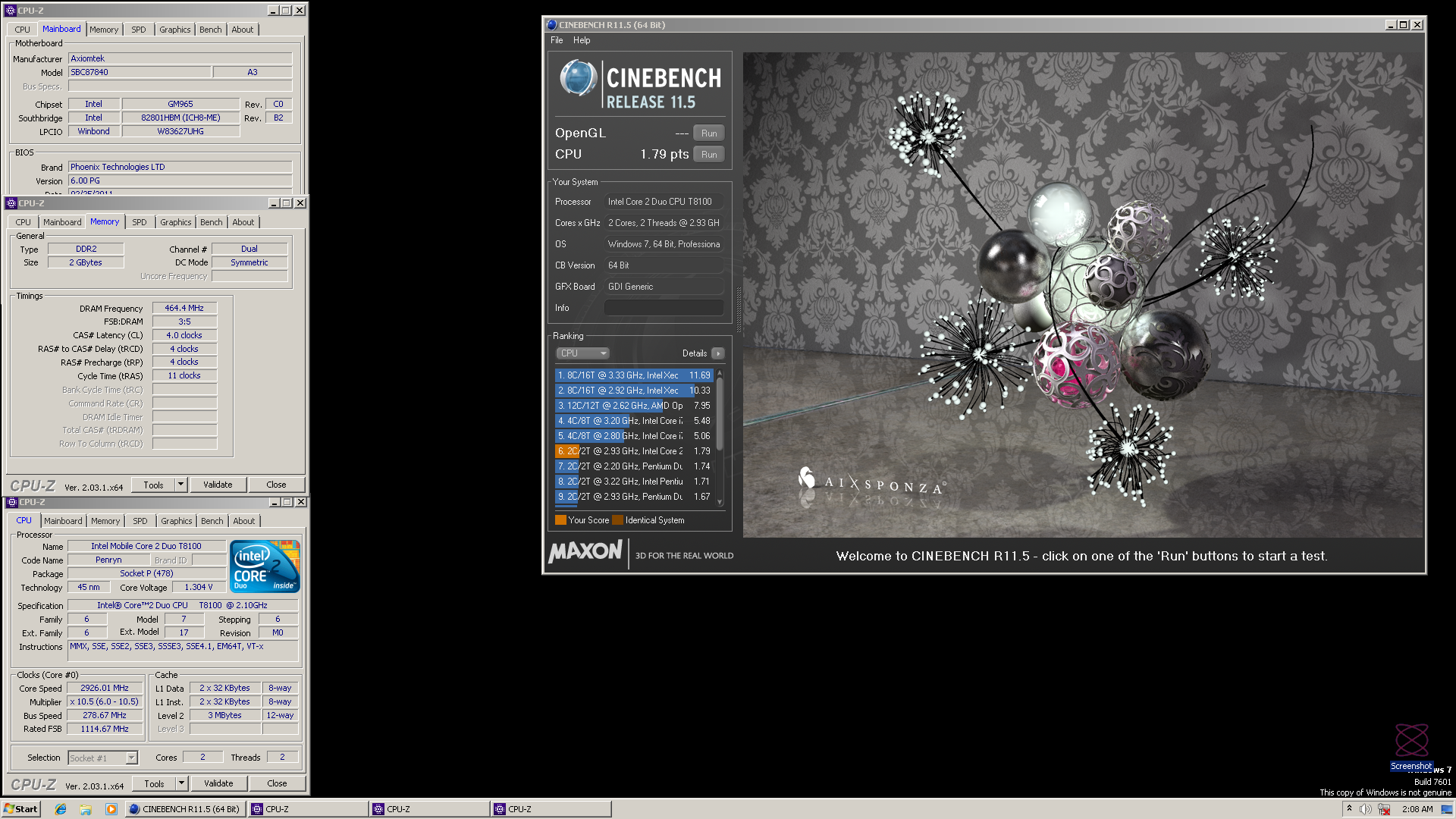Click the volume speaker tray icon
The height and width of the screenshot is (819, 1456).
(x=1365, y=809)
